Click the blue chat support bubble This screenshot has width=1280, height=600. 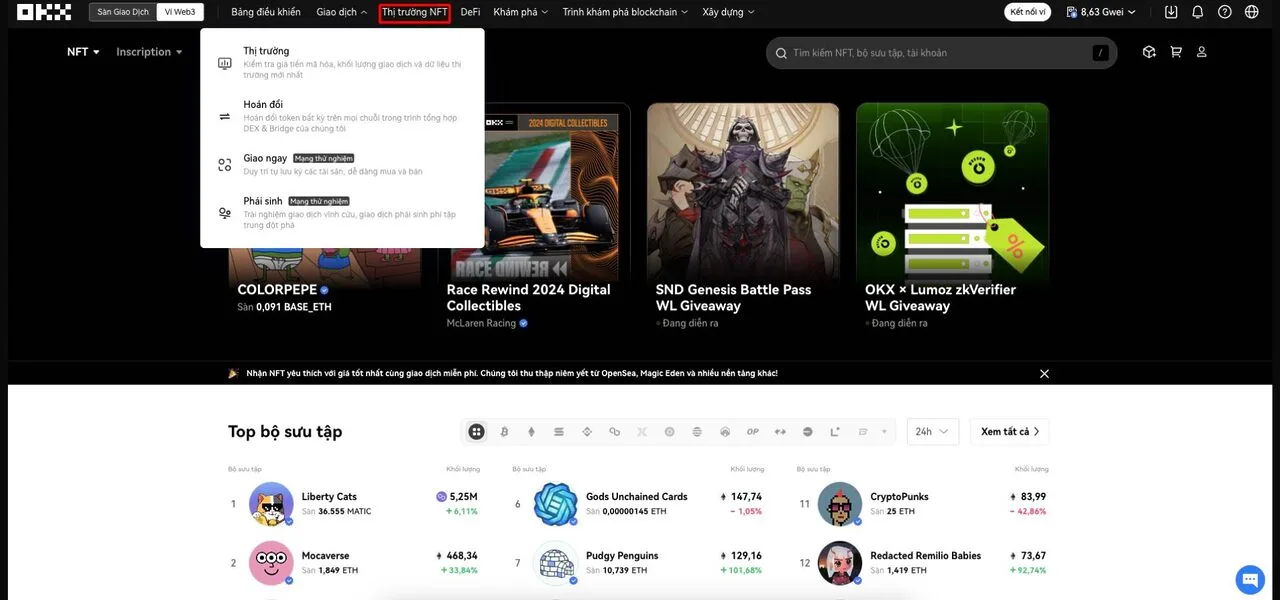1250,579
